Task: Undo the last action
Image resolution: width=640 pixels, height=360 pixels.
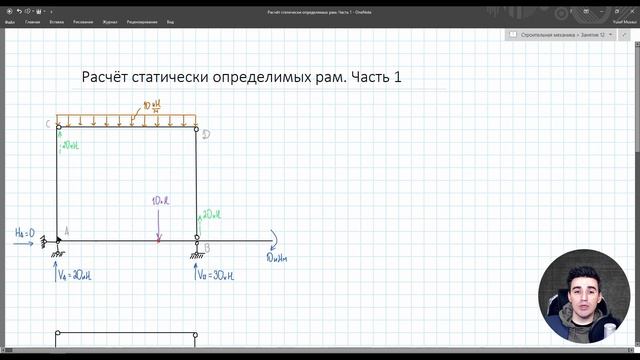Action: 19,11
